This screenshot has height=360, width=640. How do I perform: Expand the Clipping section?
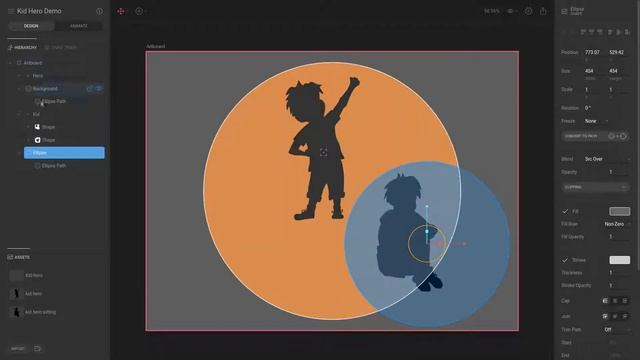(x=595, y=187)
